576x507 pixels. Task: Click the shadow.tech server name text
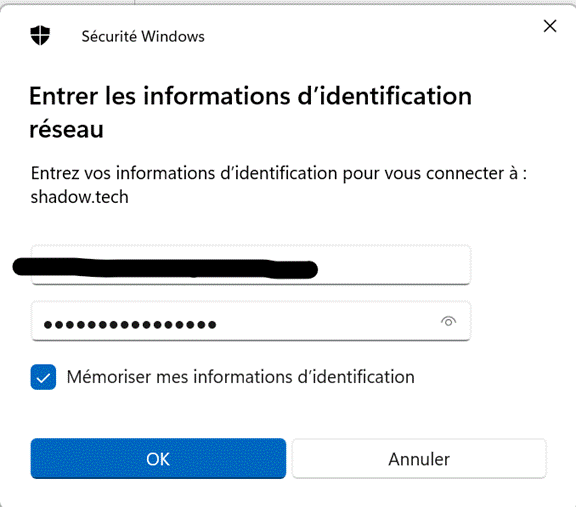click(79, 197)
